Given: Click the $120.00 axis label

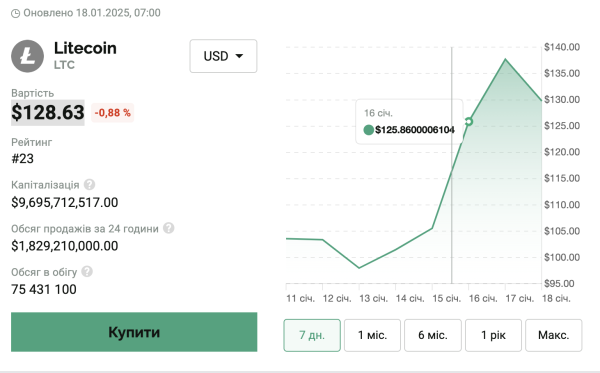Looking at the screenshot, I should click(562, 152).
